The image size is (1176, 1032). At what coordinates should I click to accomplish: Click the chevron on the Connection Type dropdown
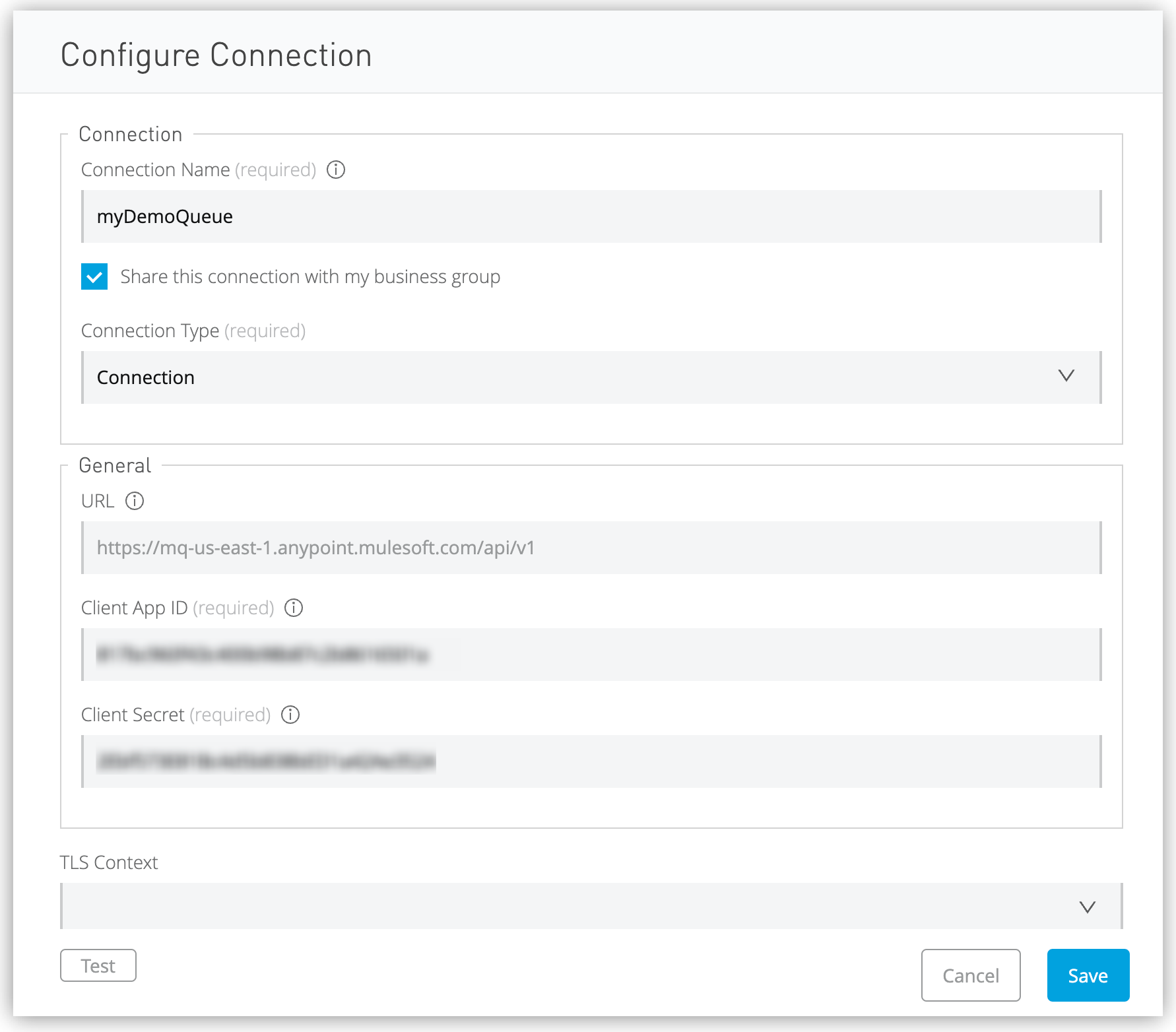(x=1067, y=377)
